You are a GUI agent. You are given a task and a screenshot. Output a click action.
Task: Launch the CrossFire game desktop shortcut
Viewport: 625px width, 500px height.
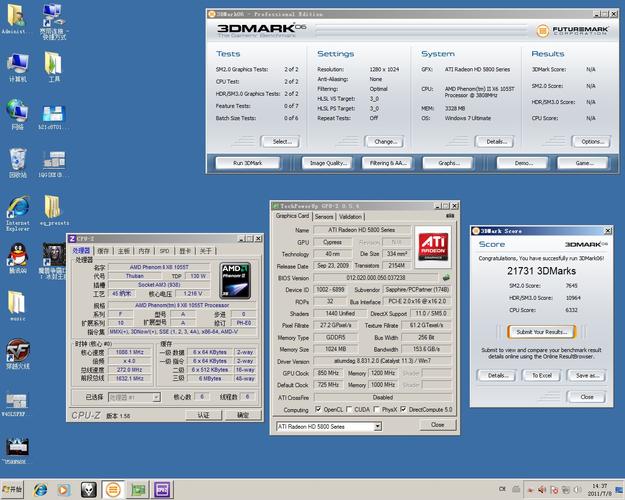(17, 350)
